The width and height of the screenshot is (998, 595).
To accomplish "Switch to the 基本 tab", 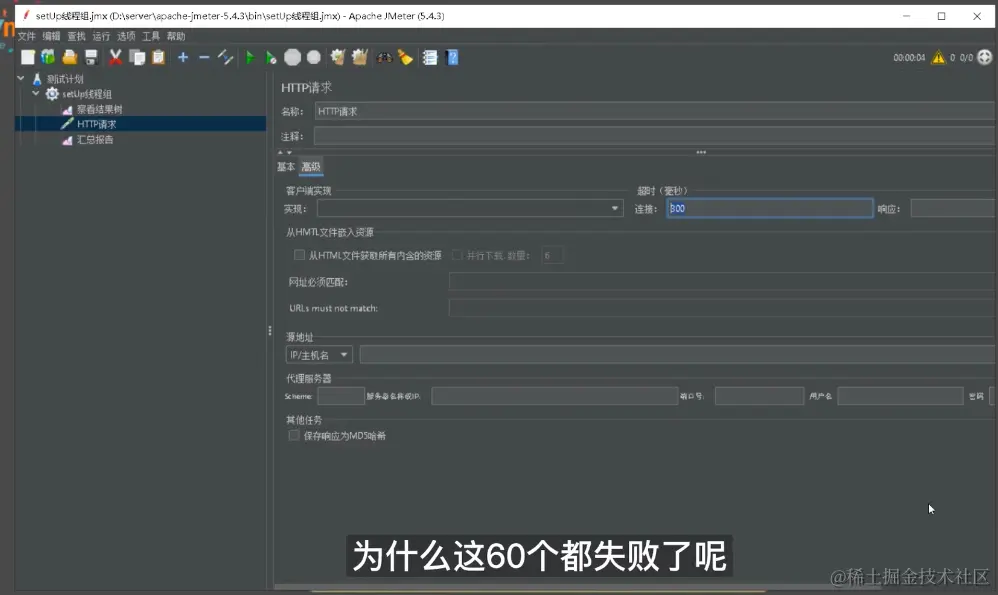I will [286, 167].
